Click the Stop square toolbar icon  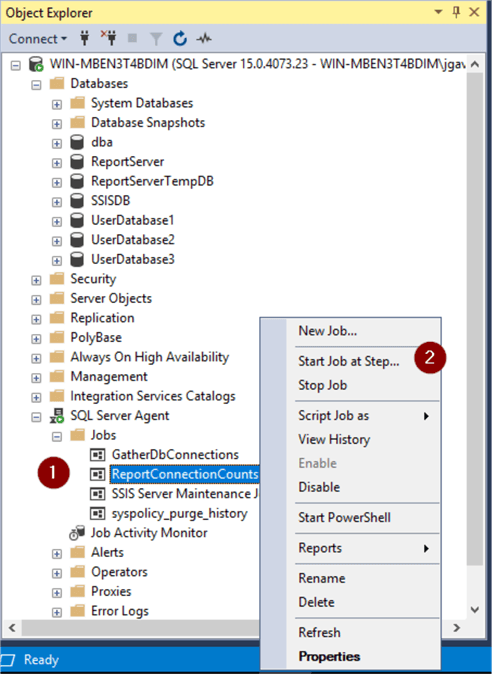132,39
